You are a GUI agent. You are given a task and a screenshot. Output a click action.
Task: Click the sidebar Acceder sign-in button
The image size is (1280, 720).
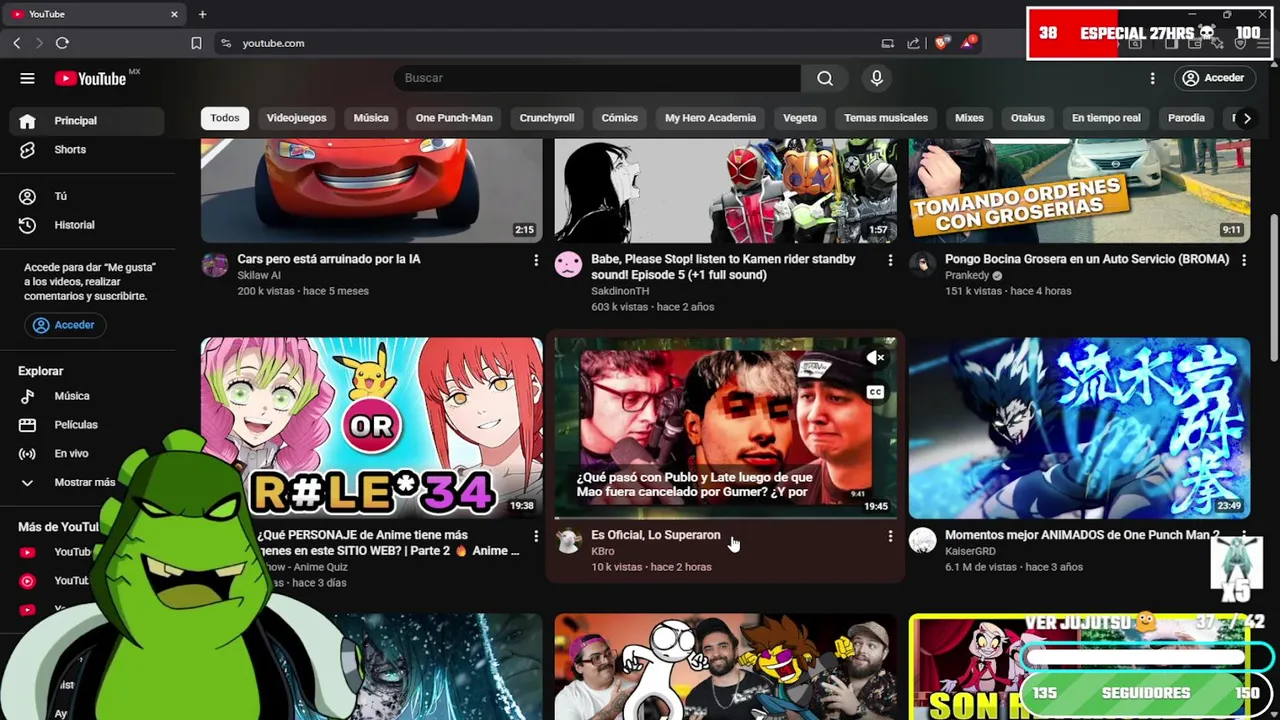click(x=64, y=325)
